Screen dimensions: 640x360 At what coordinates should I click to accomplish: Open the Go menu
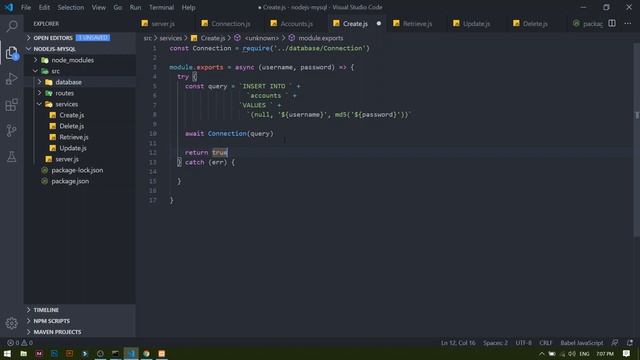(x=118, y=7)
